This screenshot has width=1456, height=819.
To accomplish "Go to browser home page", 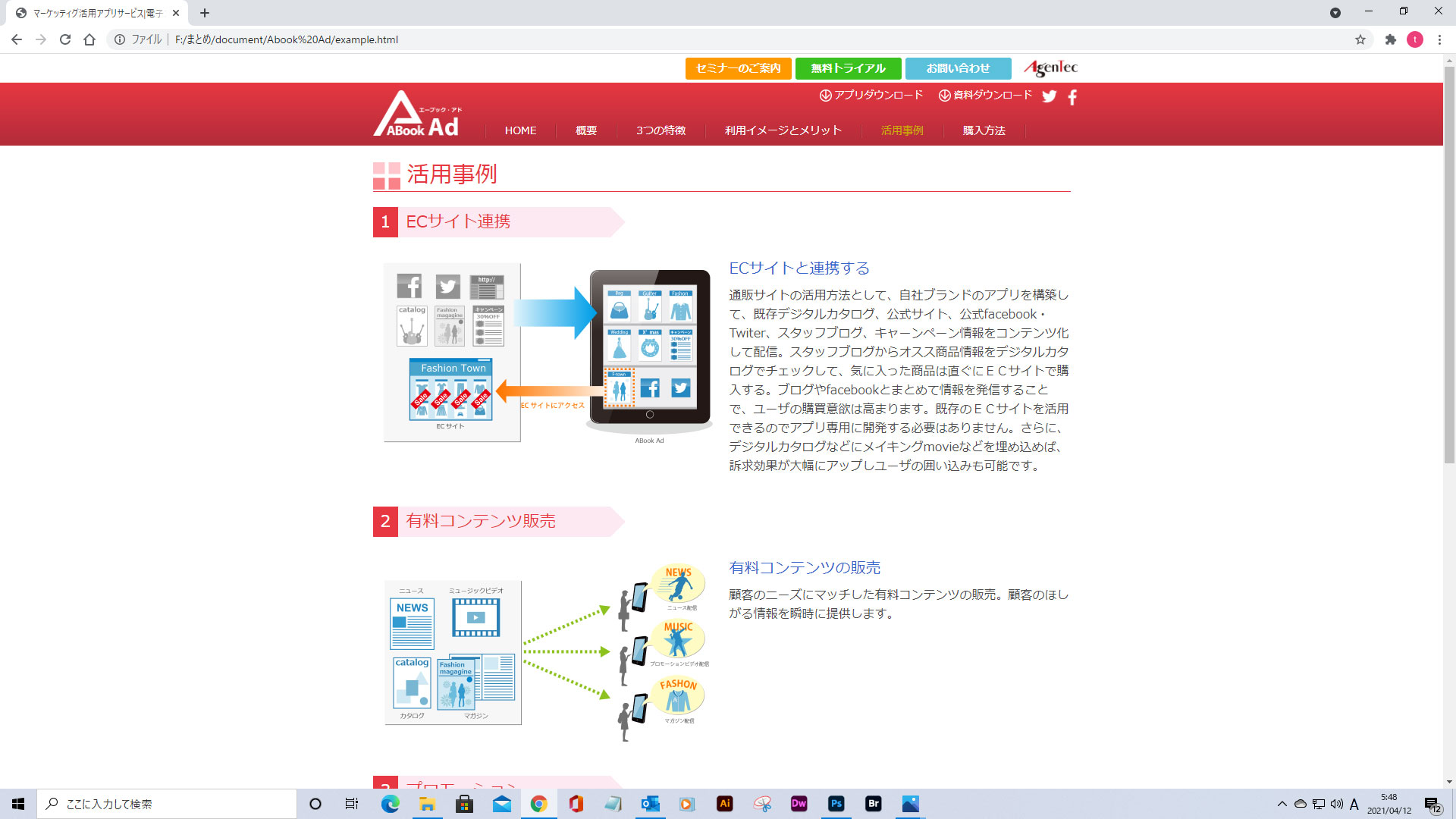I will click(89, 39).
